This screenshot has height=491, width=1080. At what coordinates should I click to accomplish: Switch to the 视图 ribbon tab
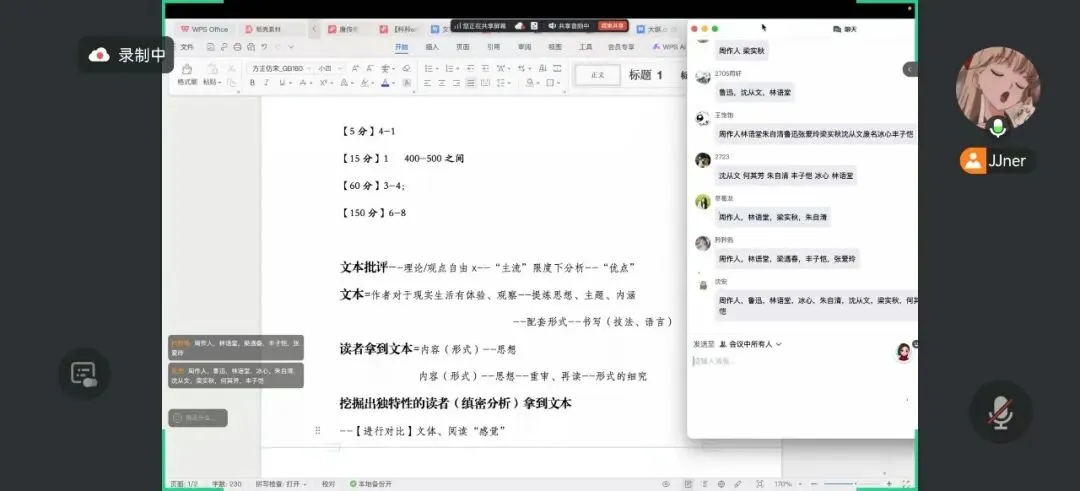coord(555,47)
